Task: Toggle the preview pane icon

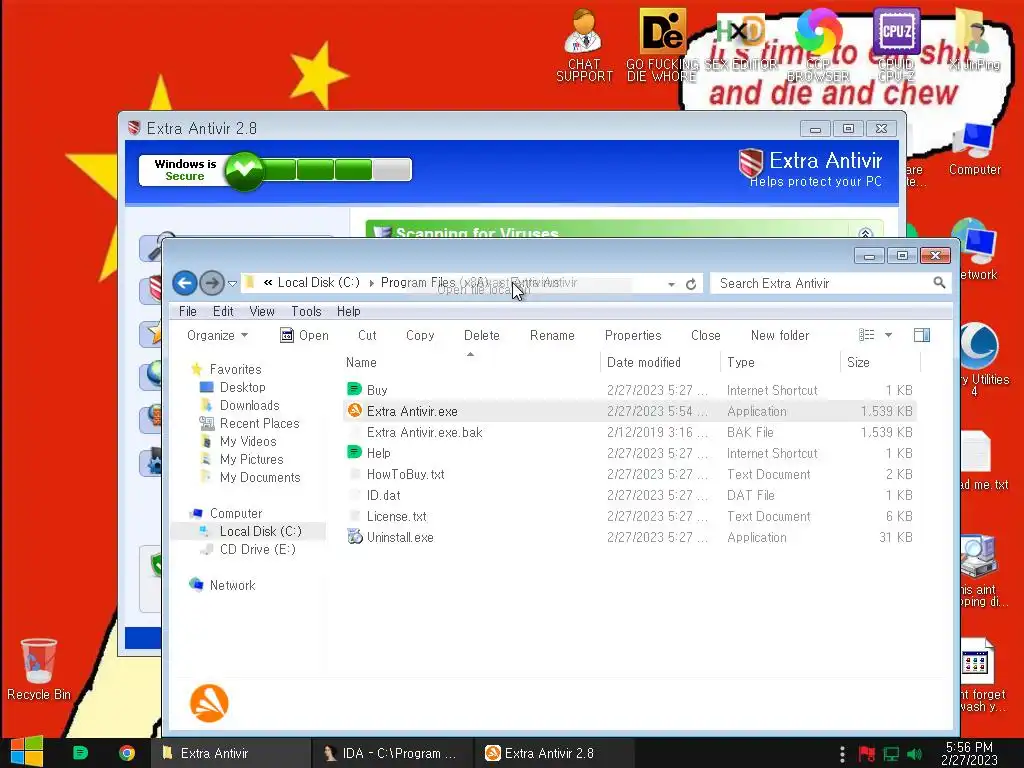Action: tap(922, 335)
